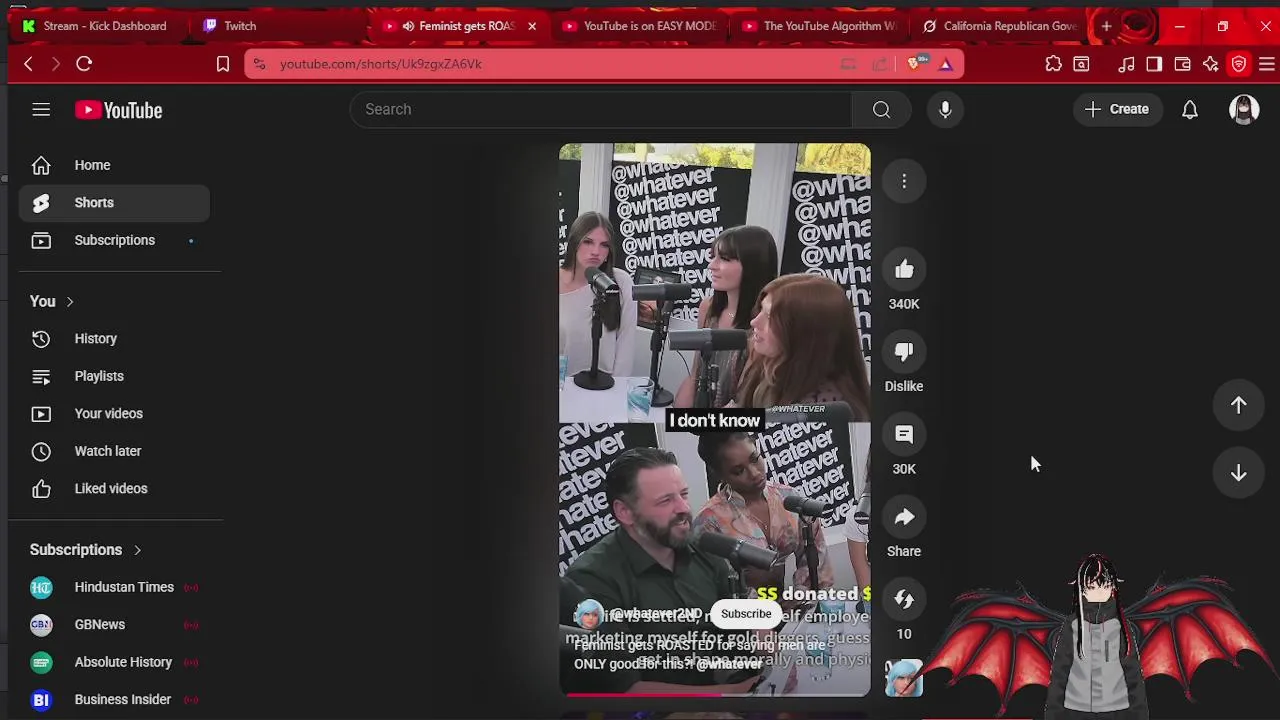Dislike this Short
1280x720 pixels.
pyautogui.click(x=904, y=352)
